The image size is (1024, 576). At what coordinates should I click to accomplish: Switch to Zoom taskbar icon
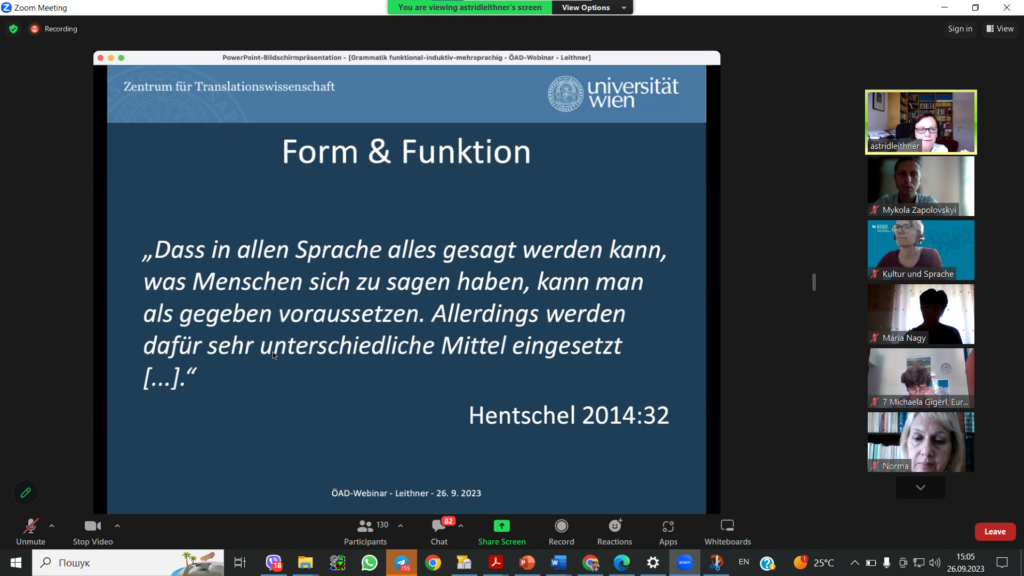pyautogui.click(x=684, y=562)
